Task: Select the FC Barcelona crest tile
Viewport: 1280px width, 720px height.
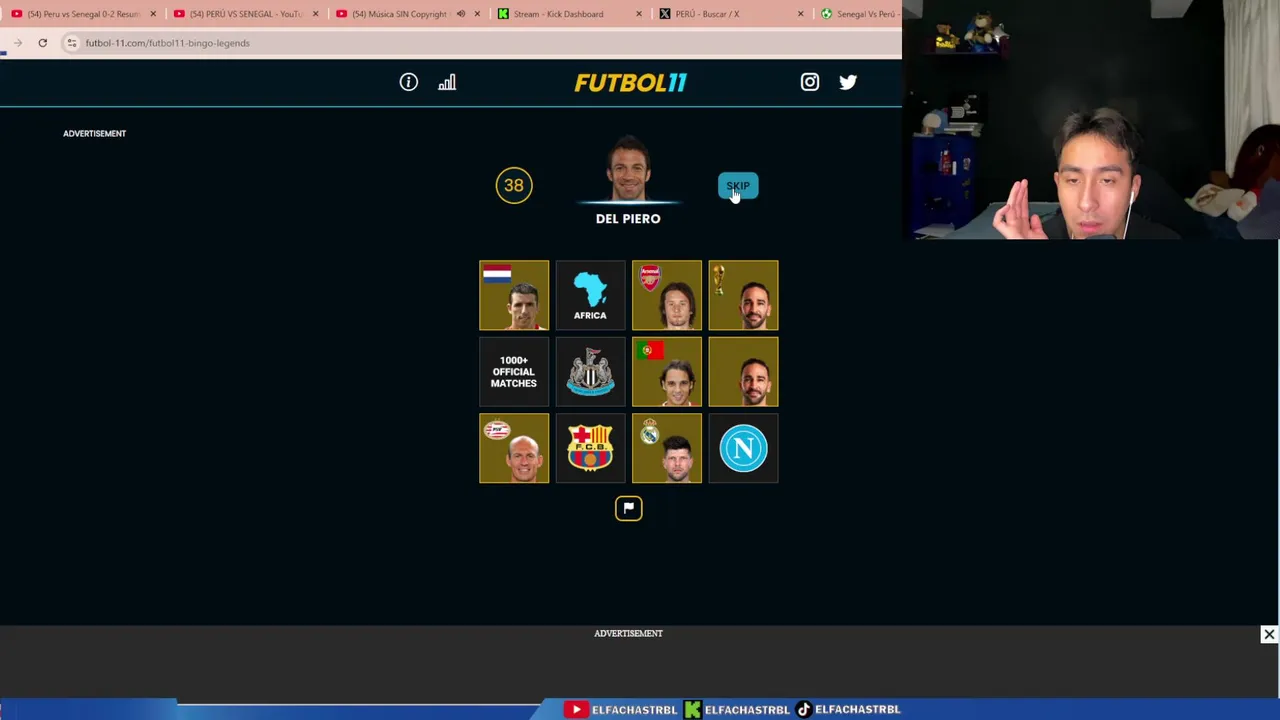Action: tap(590, 448)
